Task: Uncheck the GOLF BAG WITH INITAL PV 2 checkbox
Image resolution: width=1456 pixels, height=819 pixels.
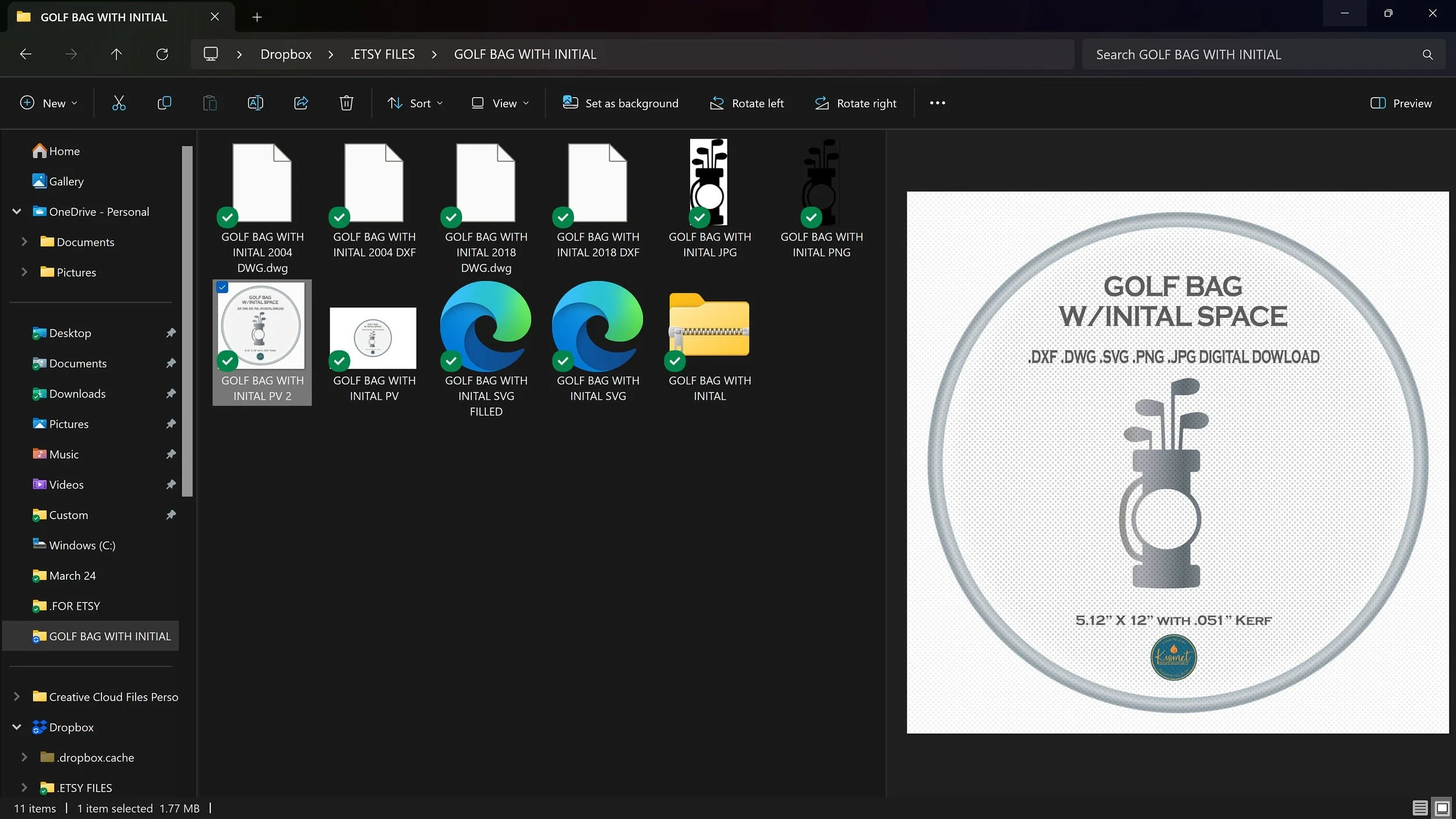Action: coord(222,288)
